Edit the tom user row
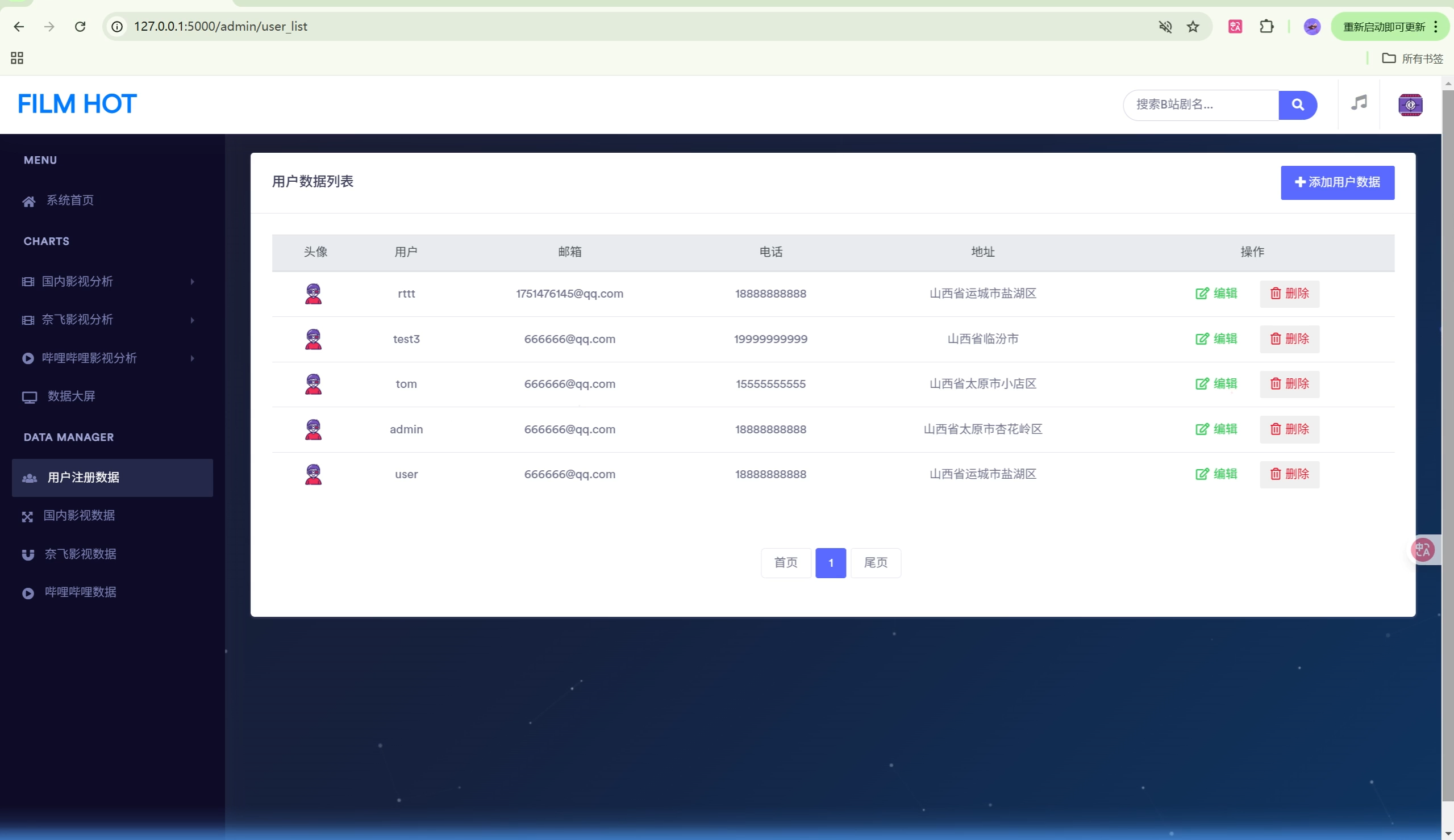Viewport: 1454px width, 840px height. tap(1216, 385)
